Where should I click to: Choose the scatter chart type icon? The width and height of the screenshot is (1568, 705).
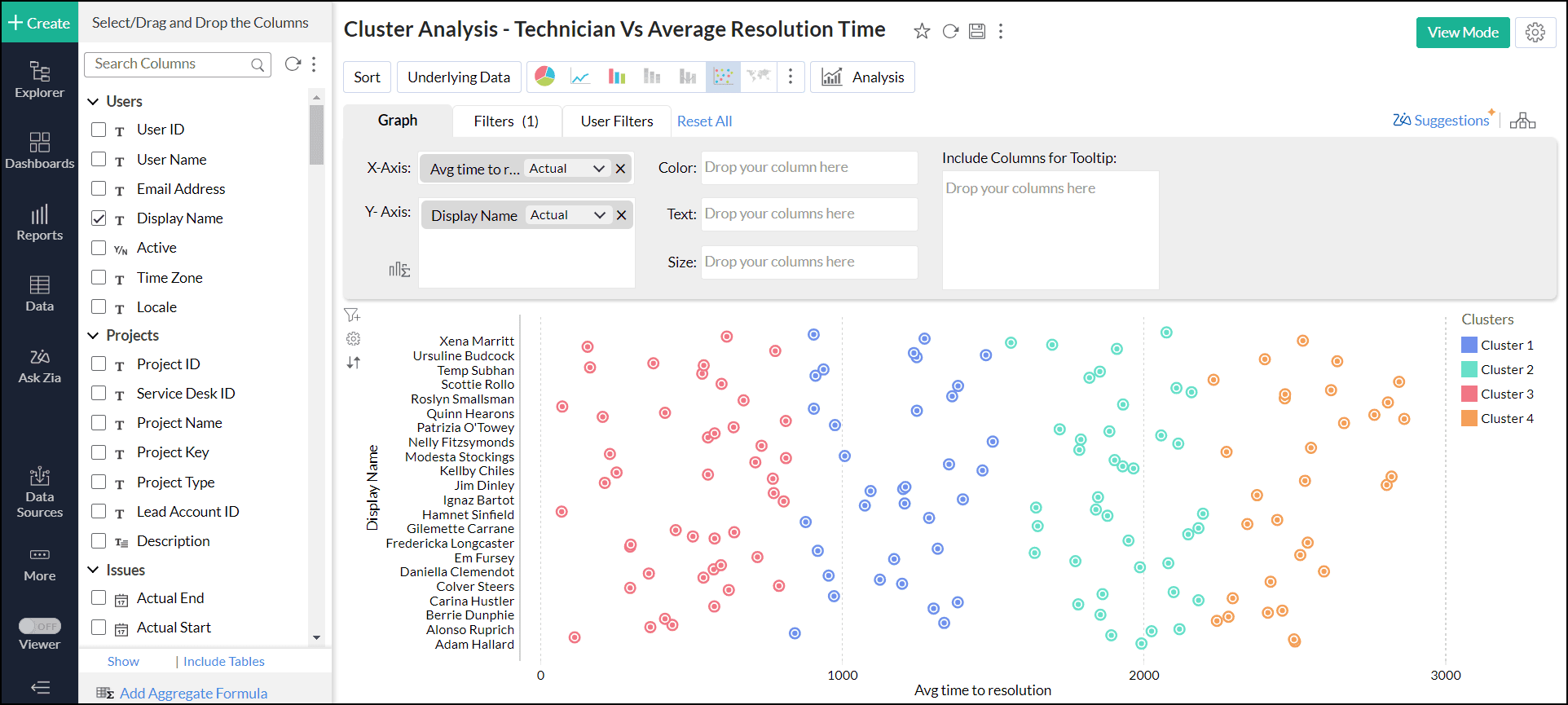723,77
